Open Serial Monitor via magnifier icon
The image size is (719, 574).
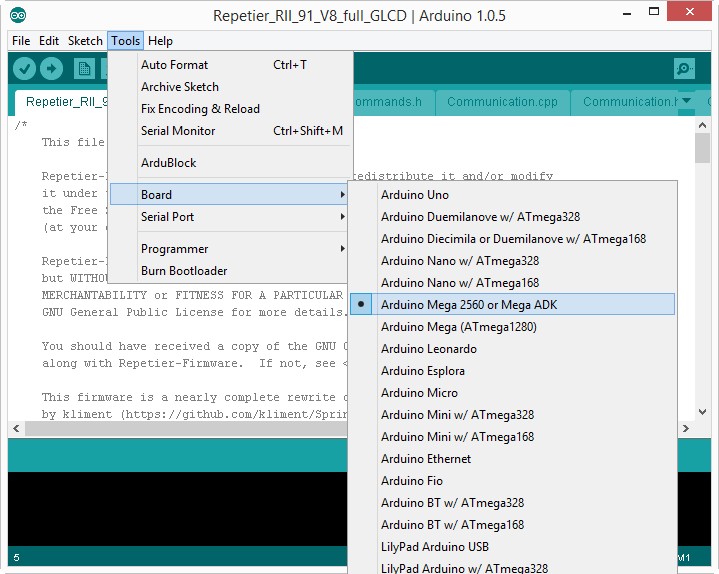[x=684, y=69]
